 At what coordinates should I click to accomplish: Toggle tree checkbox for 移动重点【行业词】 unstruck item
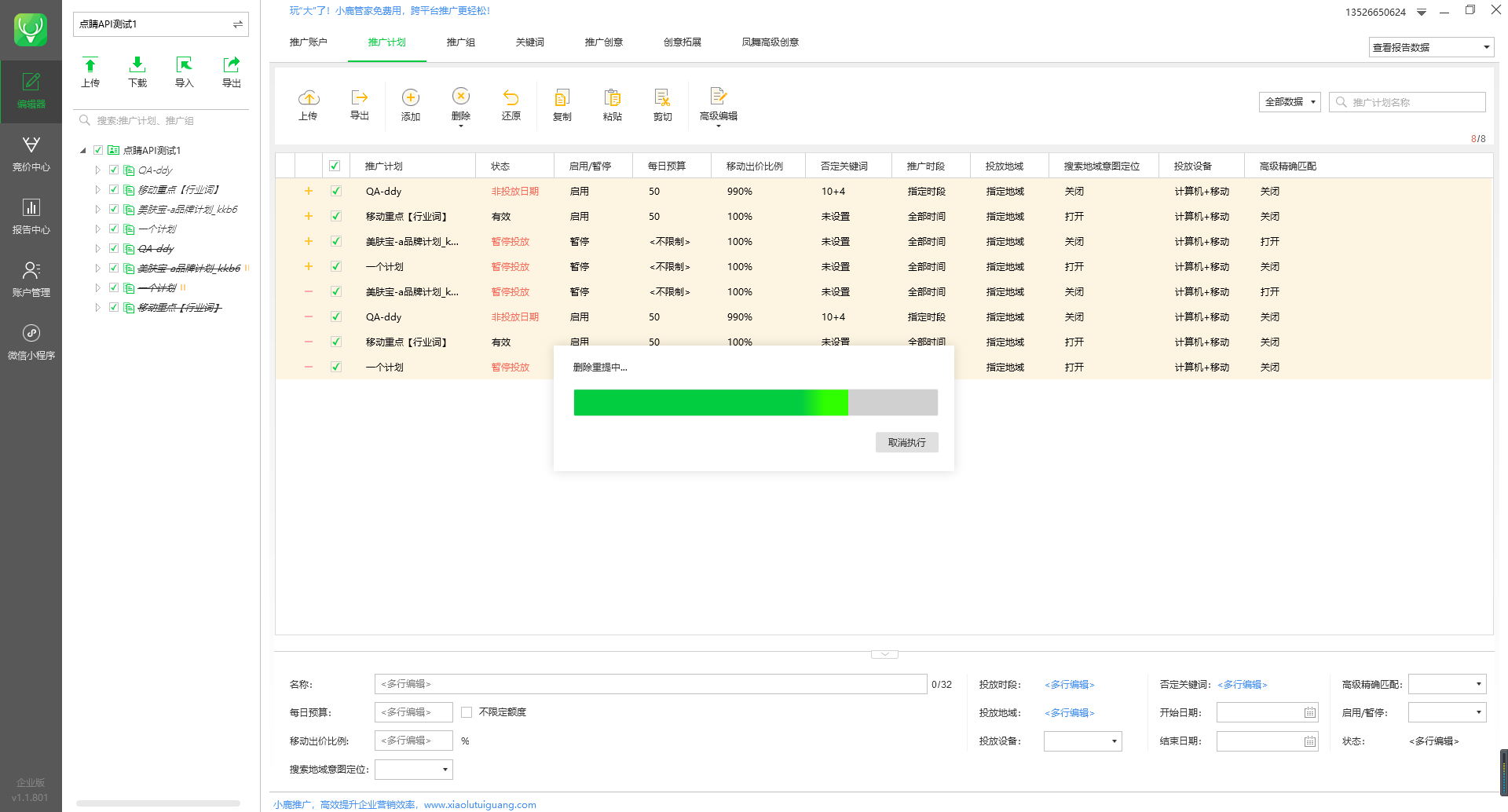[x=114, y=189]
